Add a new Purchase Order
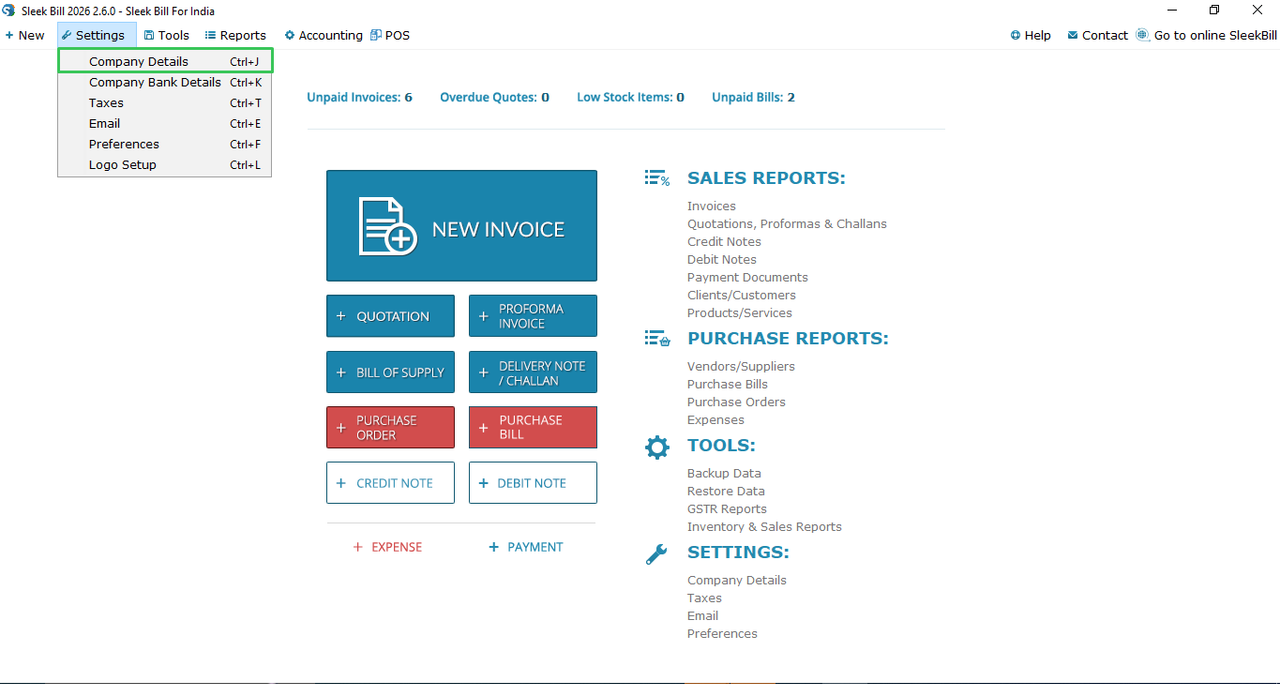 (x=391, y=427)
